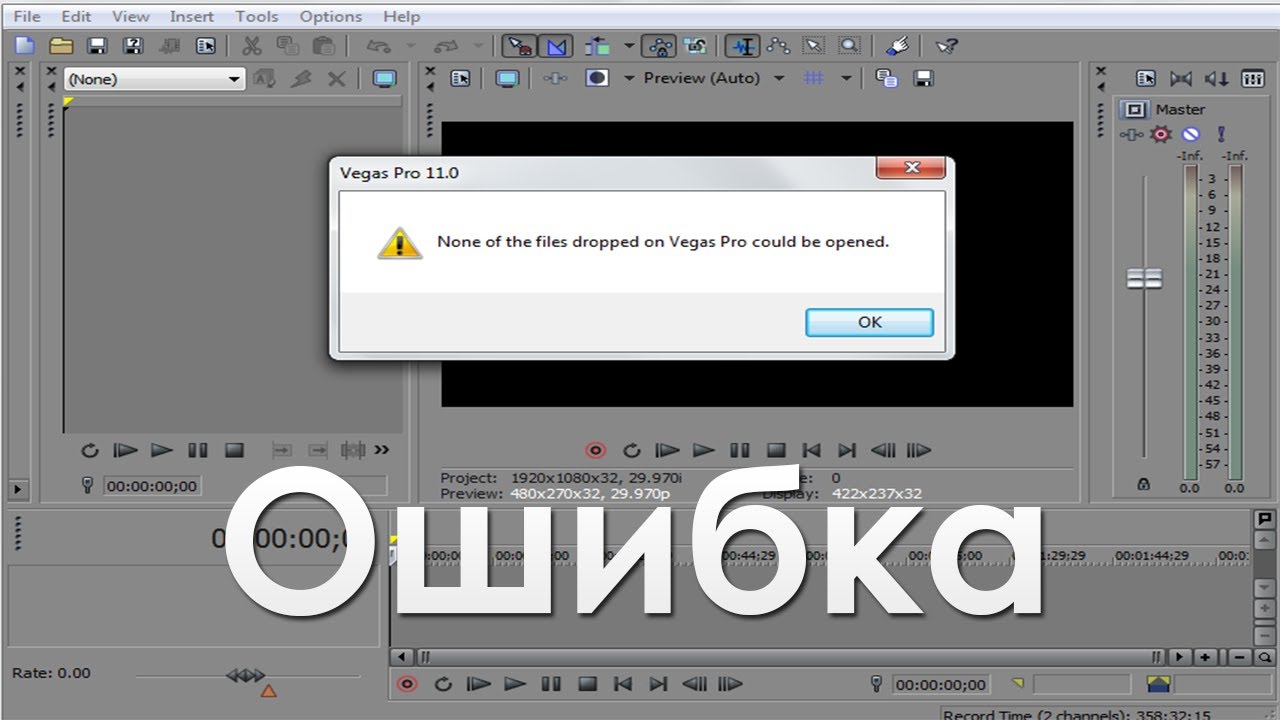Open the Options menu
The height and width of the screenshot is (720, 1280).
click(331, 16)
